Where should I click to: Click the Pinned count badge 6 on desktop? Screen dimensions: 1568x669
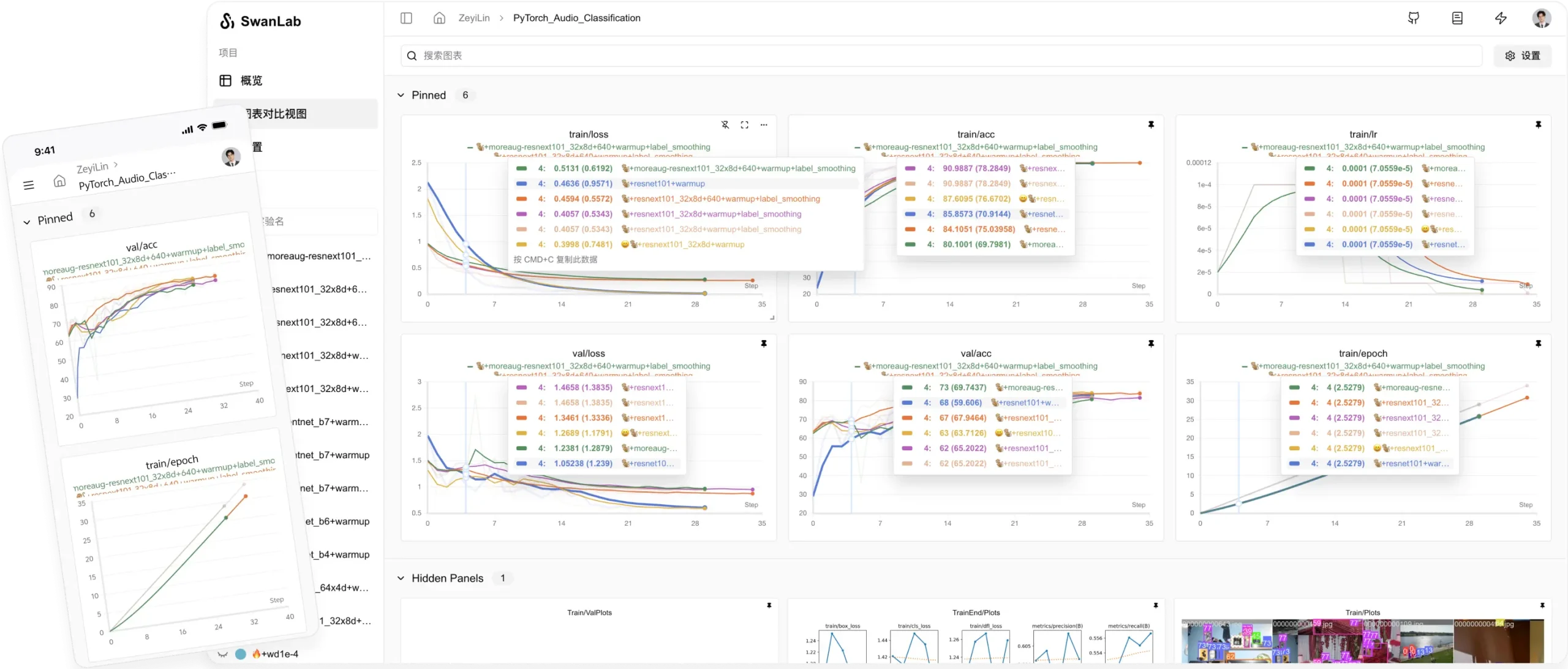click(x=466, y=95)
